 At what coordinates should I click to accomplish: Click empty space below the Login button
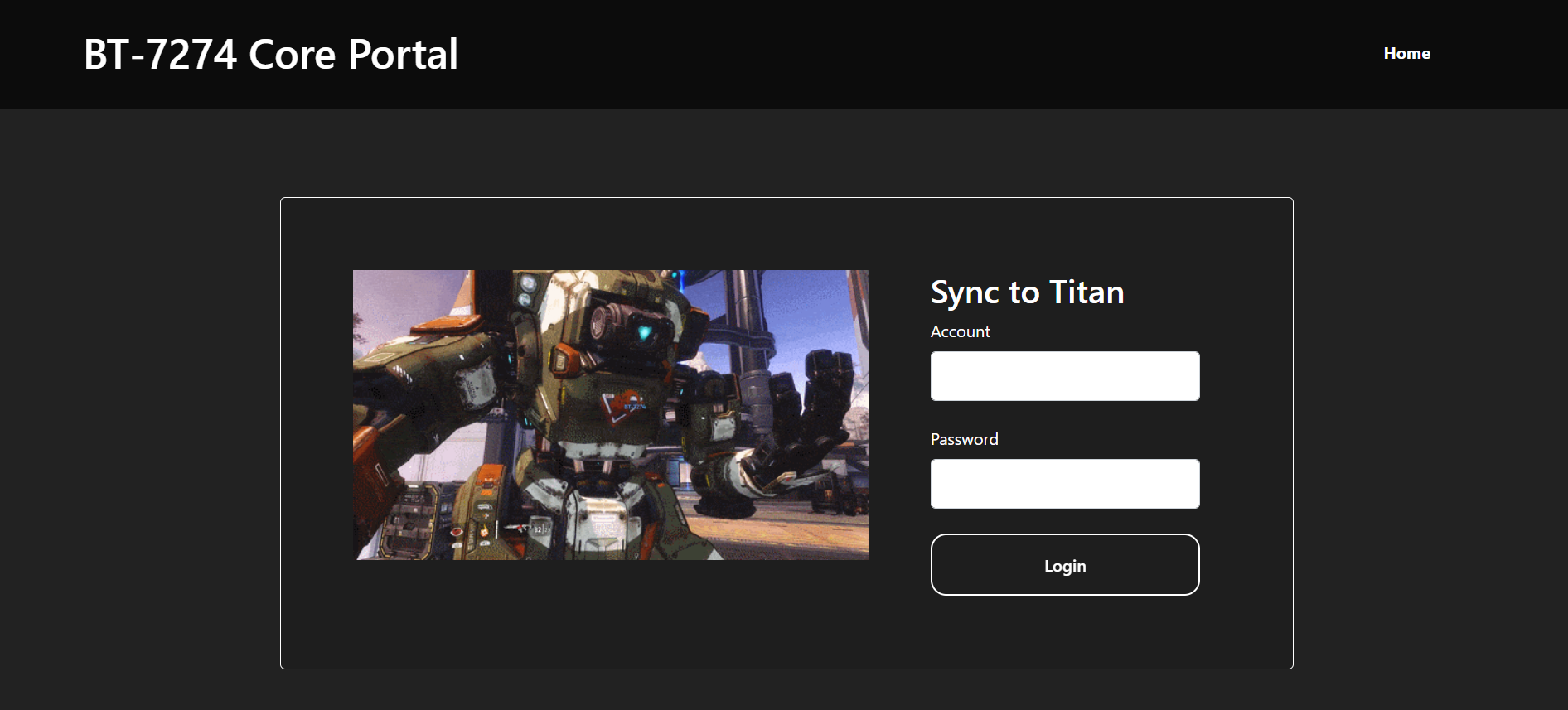click(x=1064, y=630)
